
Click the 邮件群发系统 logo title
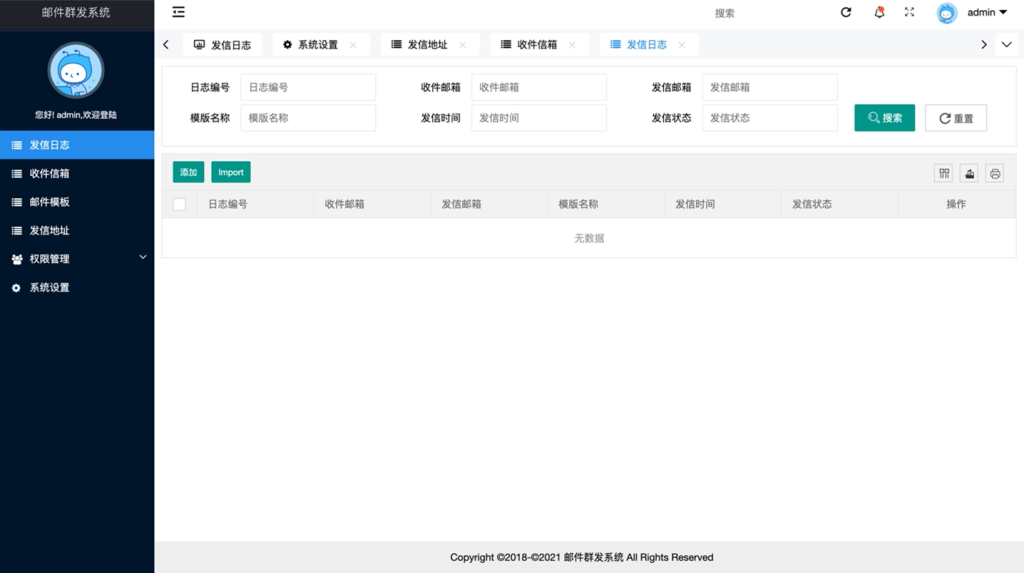76,12
